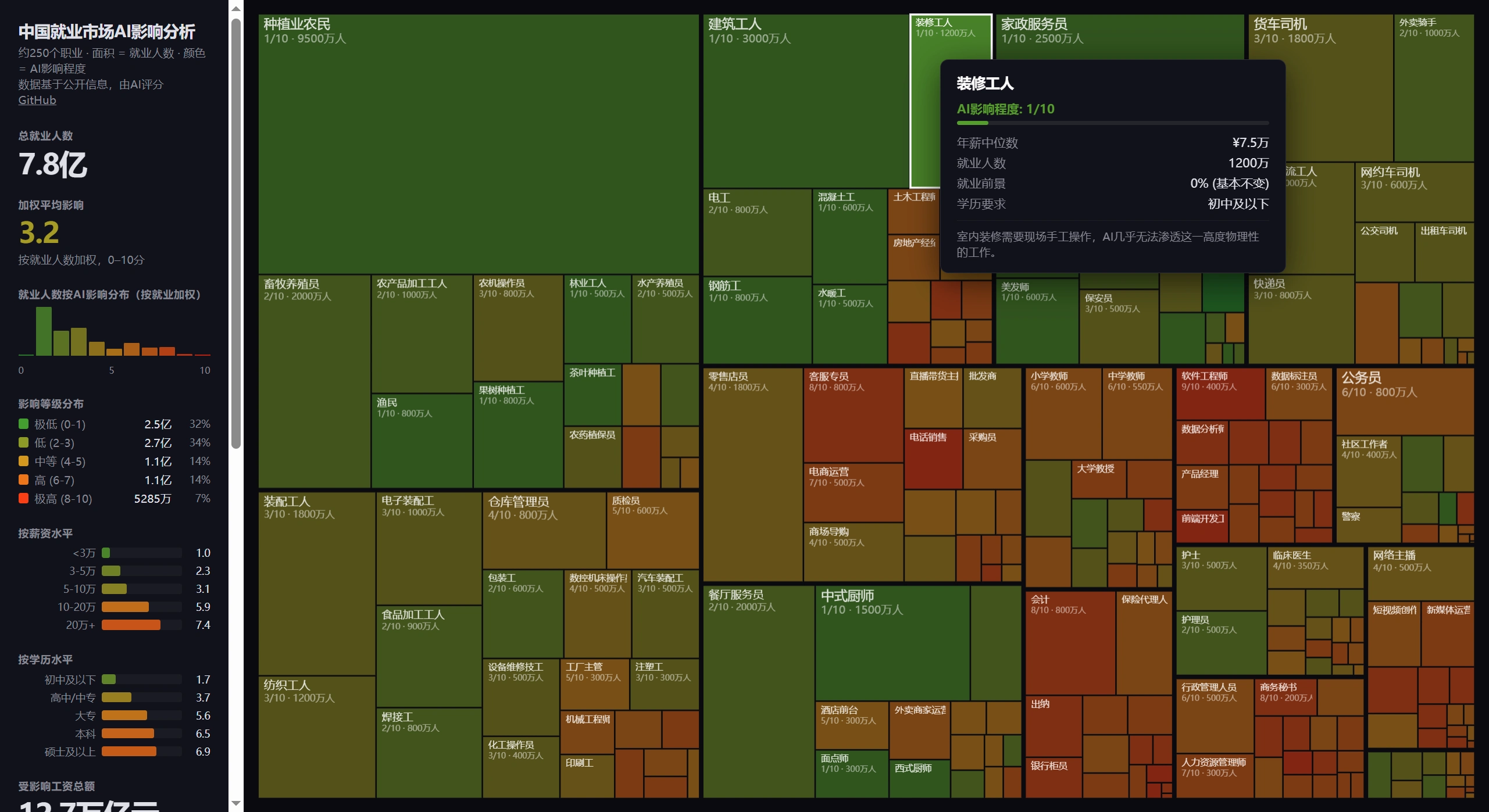Select the 中式厨师 green tile
Screen dimensions: 1489x812
click(x=891, y=642)
